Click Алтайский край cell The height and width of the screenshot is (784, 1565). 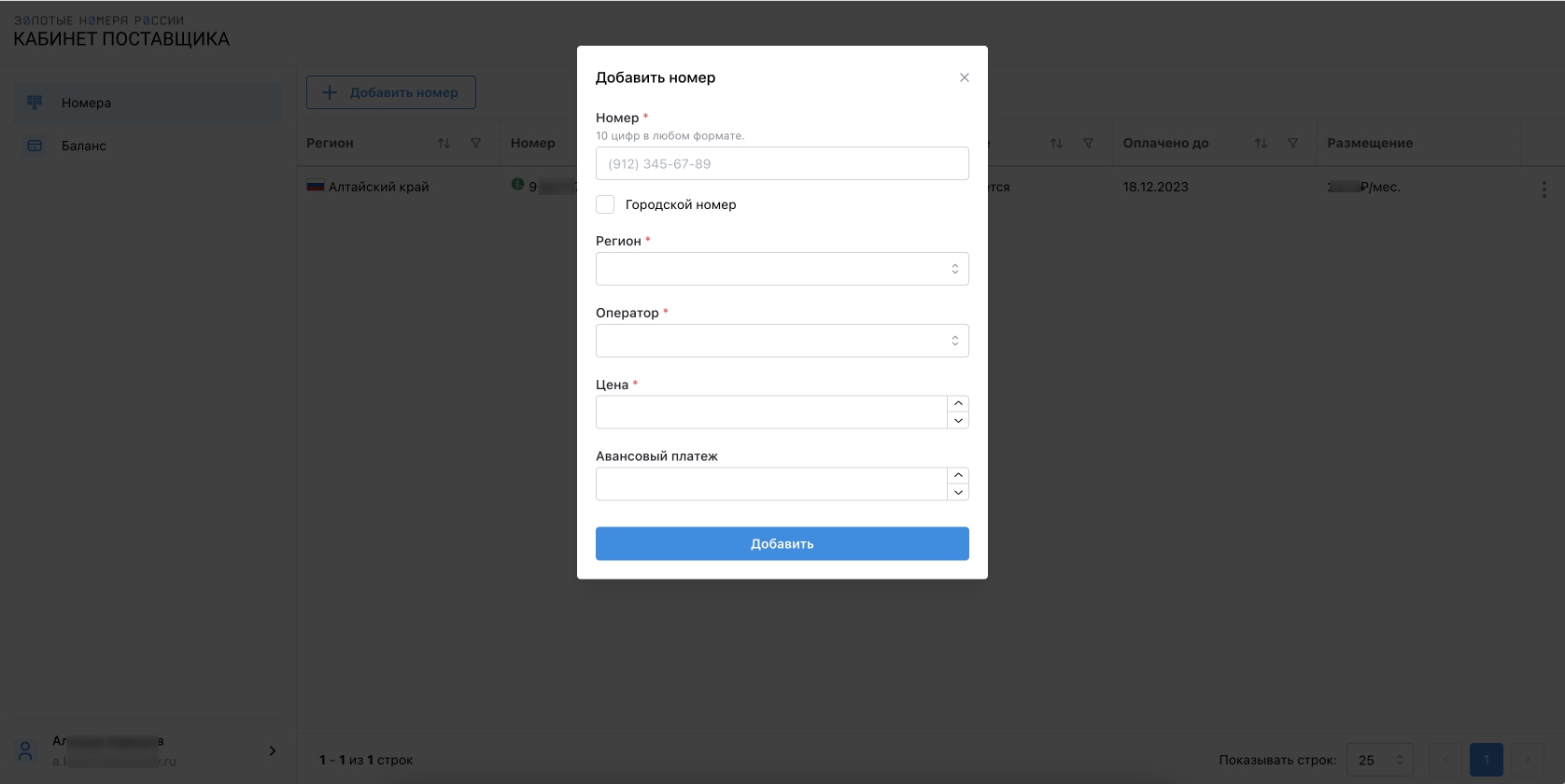[x=379, y=187]
